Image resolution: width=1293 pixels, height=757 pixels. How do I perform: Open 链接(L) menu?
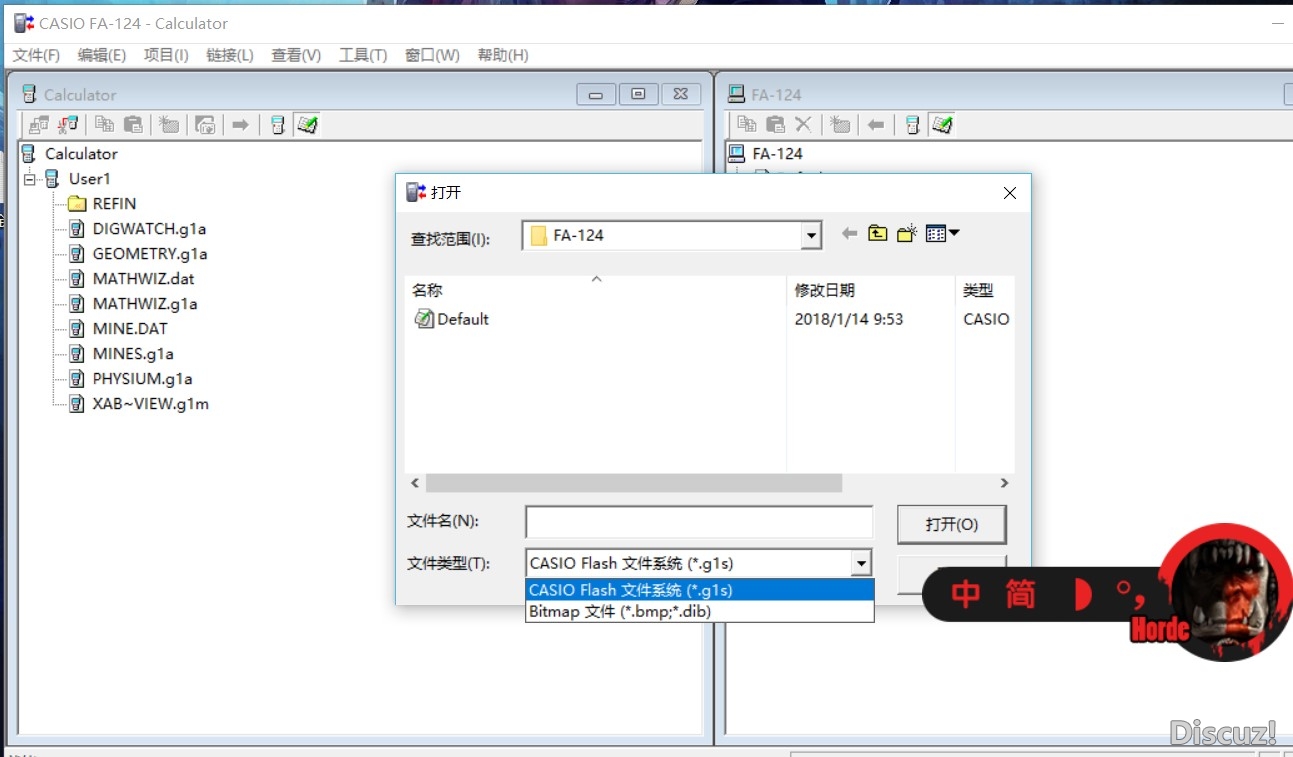point(230,55)
